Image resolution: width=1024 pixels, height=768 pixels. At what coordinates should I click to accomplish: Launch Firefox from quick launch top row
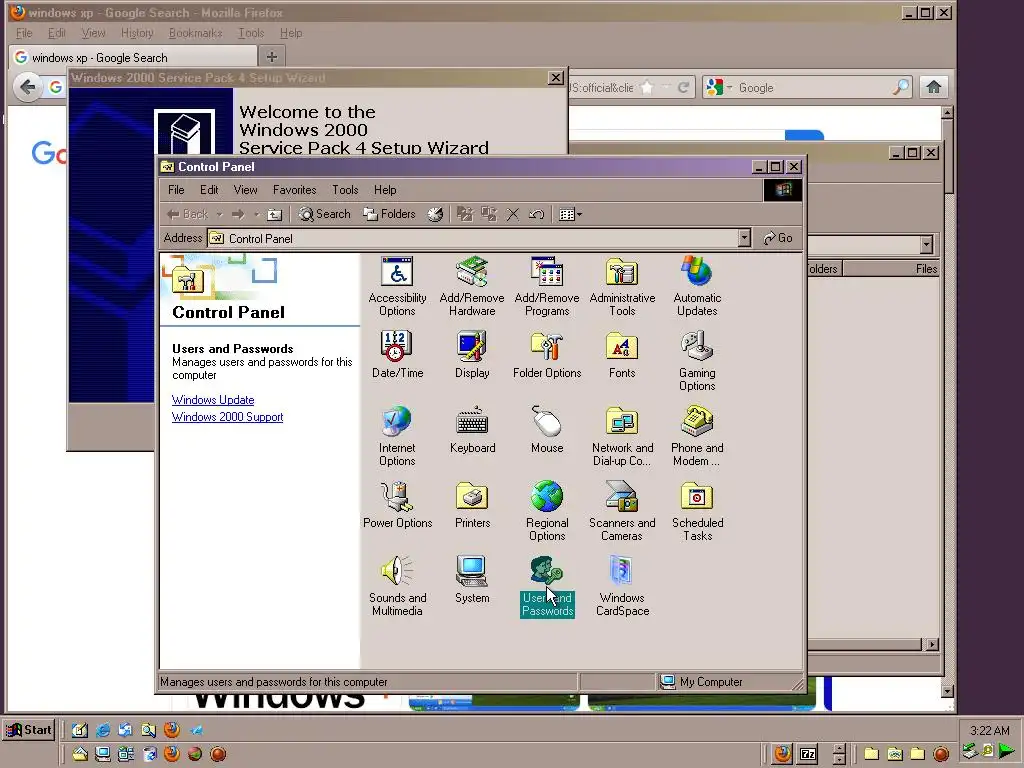click(x=172, y=729)
